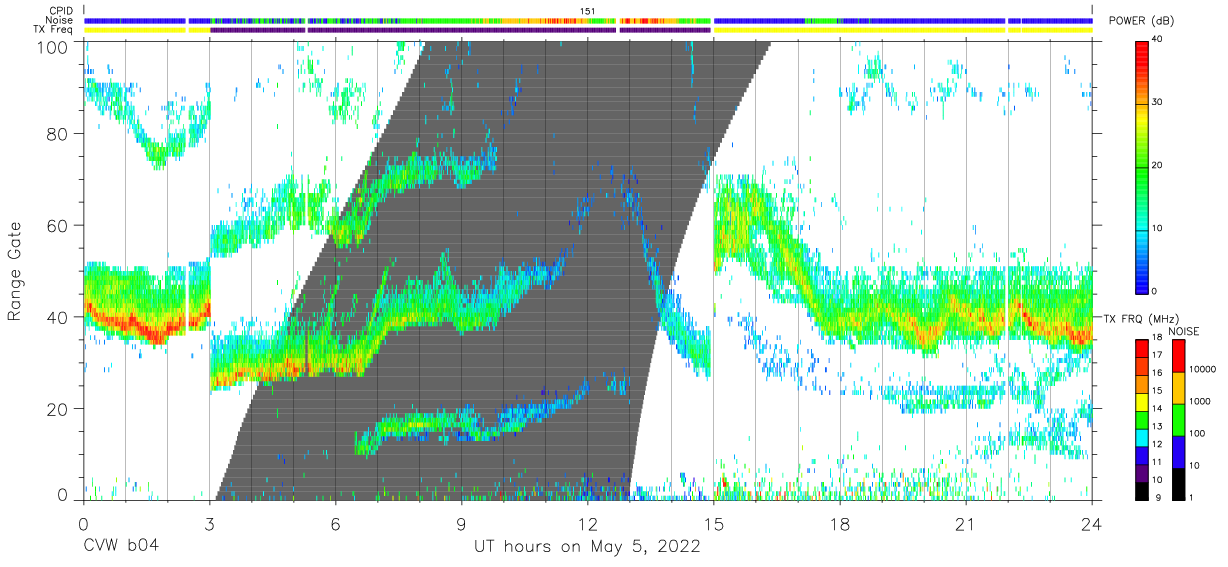Click the 3 hour tick on time axis

click(209, 524)
